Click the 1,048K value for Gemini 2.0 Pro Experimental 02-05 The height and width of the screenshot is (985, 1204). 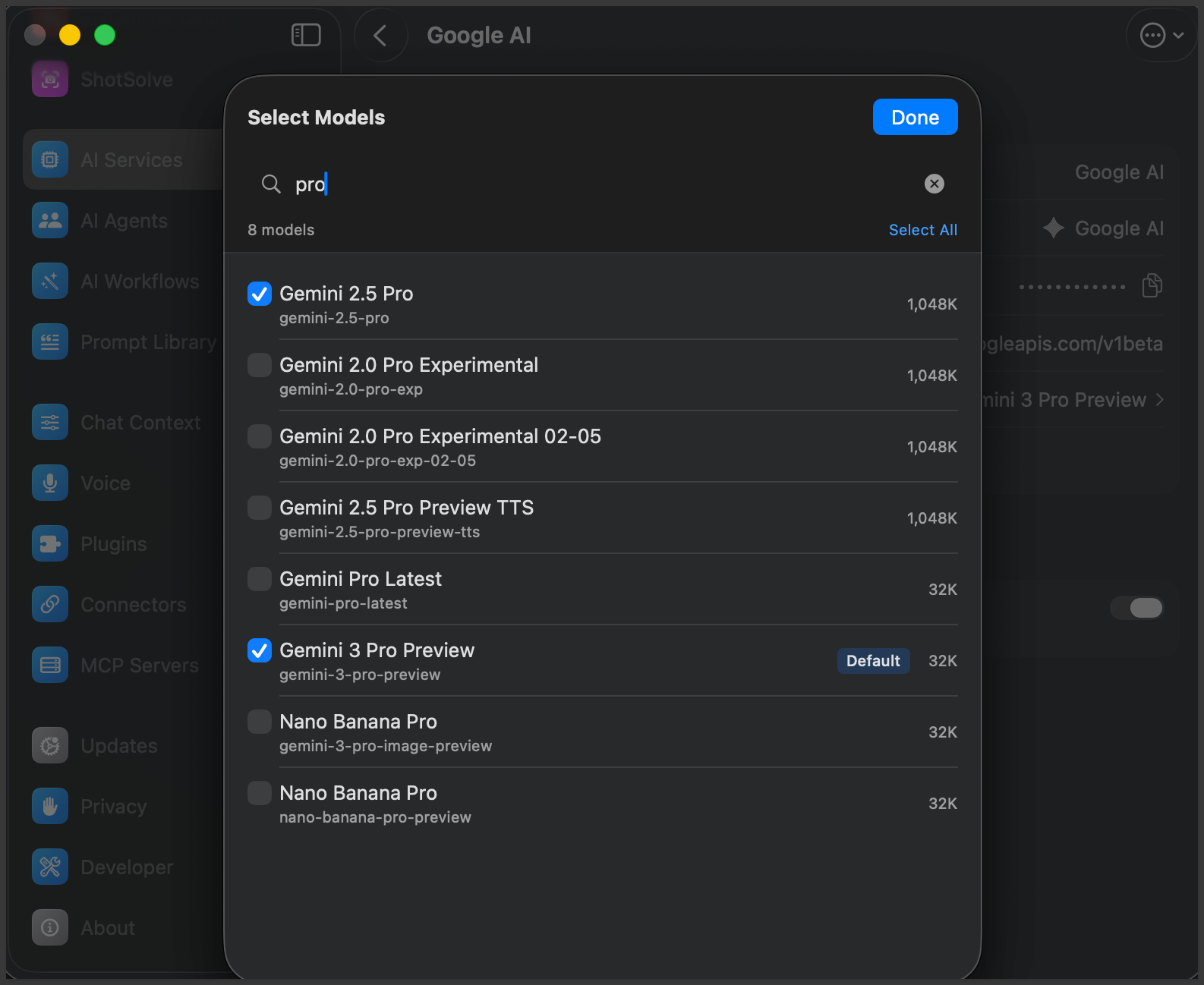coord(932,447)
